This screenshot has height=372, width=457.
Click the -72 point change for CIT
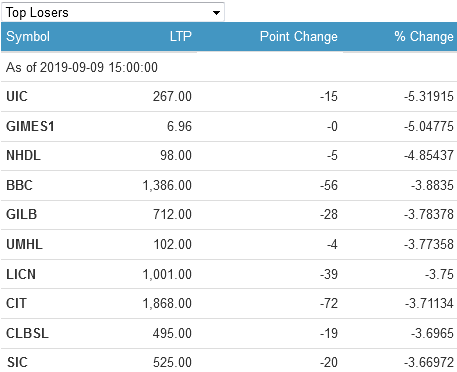pyautogui.click(x=329, y=303)
